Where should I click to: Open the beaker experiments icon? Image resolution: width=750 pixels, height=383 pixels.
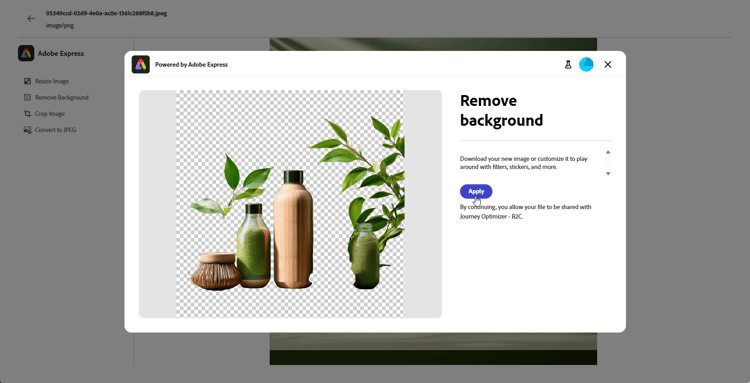(568, 65)
